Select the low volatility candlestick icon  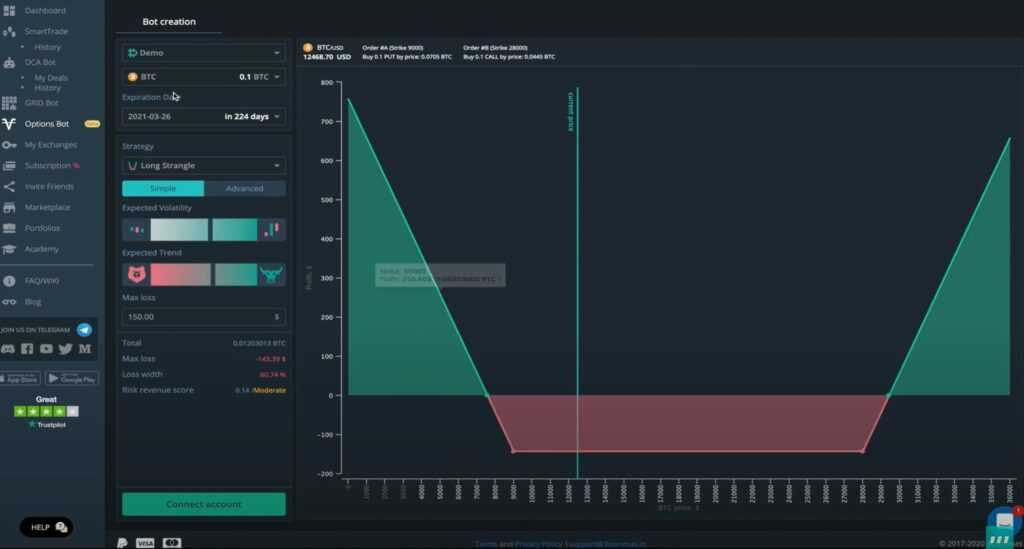coord(136,230)
